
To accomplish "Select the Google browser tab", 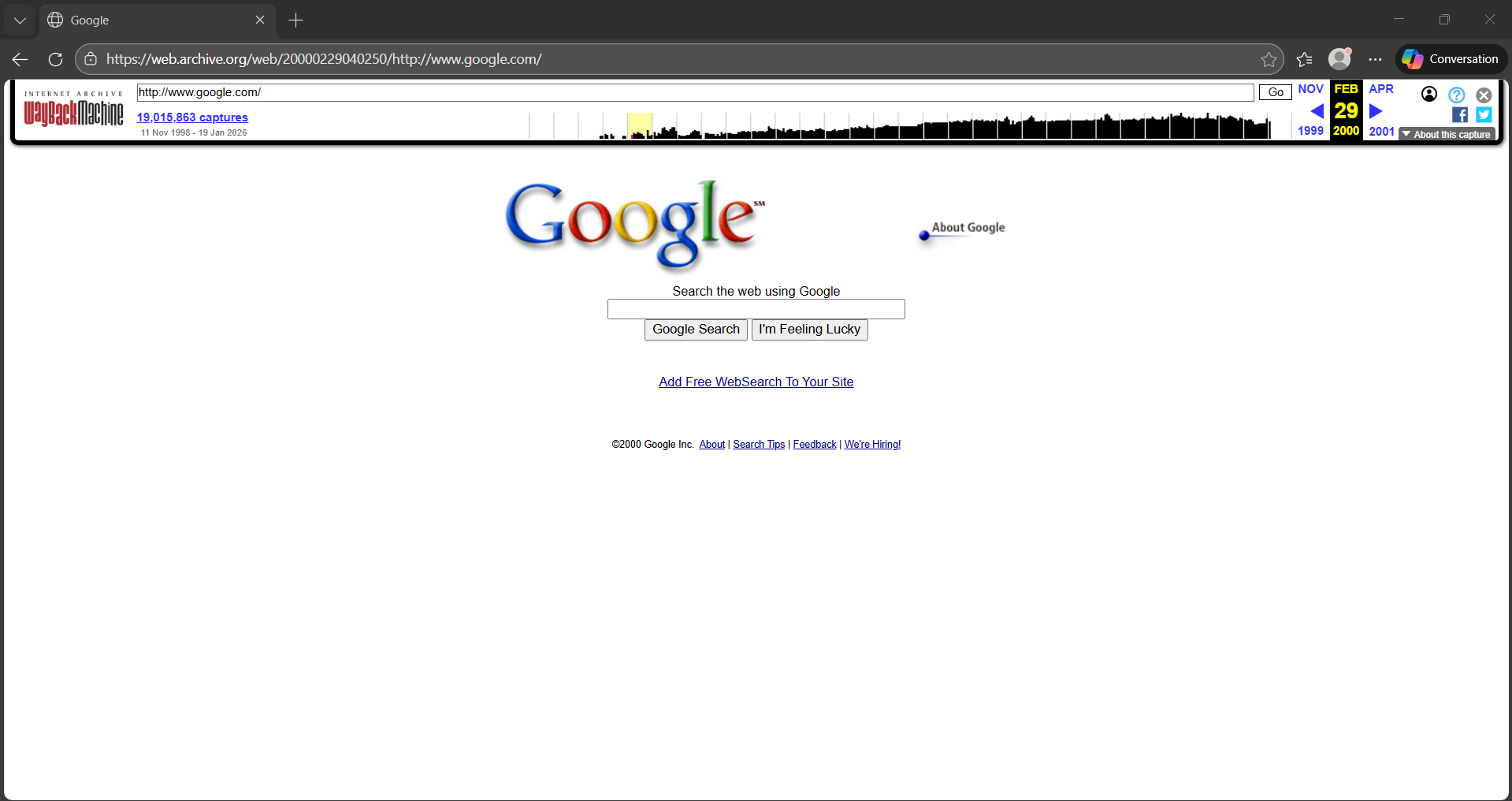I will tap(150, 20).
